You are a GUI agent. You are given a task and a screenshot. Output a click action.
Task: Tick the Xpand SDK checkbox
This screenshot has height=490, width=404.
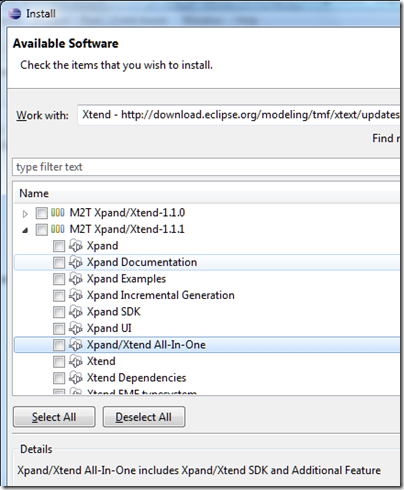[x=59, y=312]
